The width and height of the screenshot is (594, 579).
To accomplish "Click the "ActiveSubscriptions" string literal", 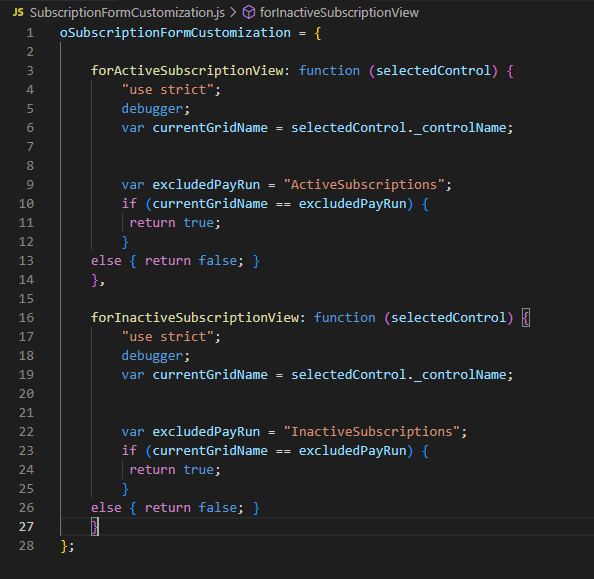I will [x=364, y=185].
